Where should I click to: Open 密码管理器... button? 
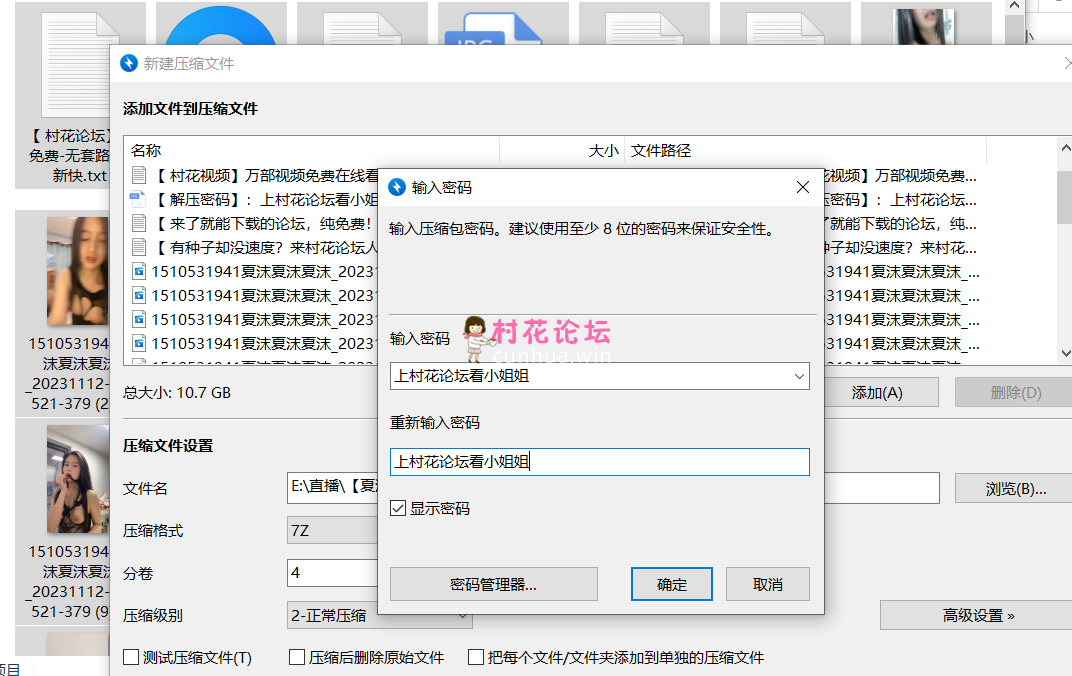494,584
